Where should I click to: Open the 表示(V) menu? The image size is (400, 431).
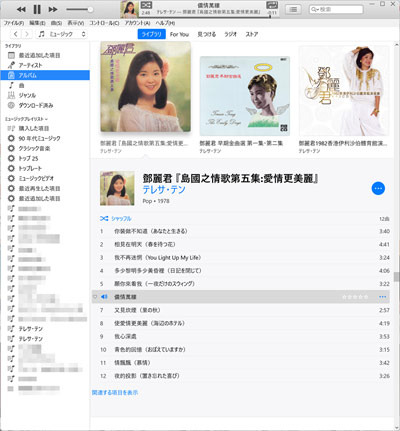[76, 23]
